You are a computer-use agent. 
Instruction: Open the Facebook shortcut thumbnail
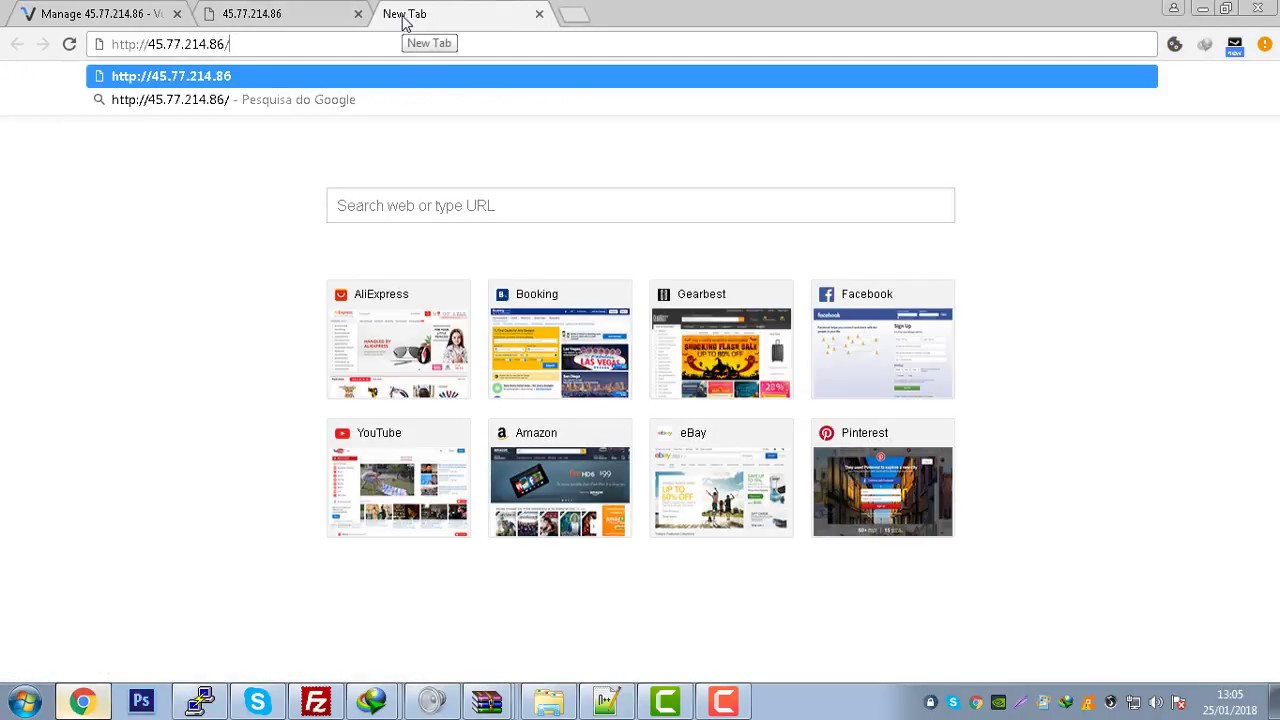pos(883,339)
